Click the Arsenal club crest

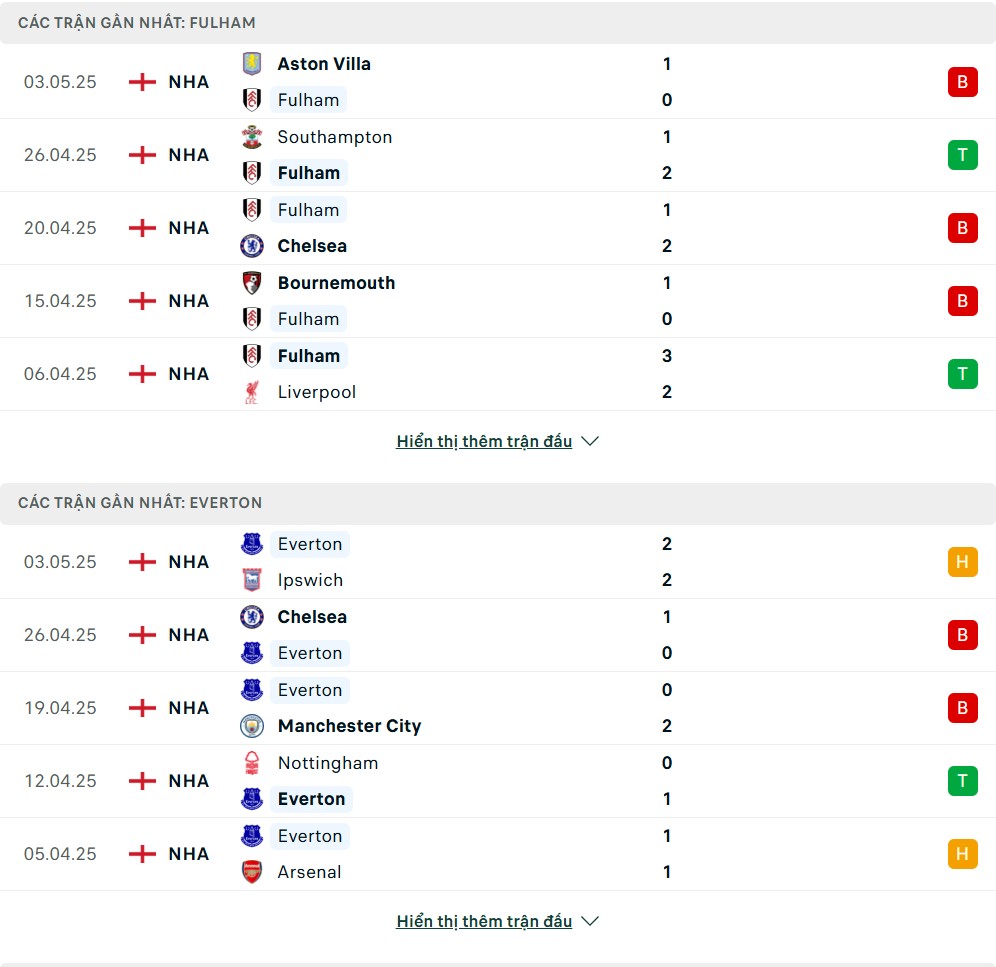pyautogui.click(x=252, y=872)
